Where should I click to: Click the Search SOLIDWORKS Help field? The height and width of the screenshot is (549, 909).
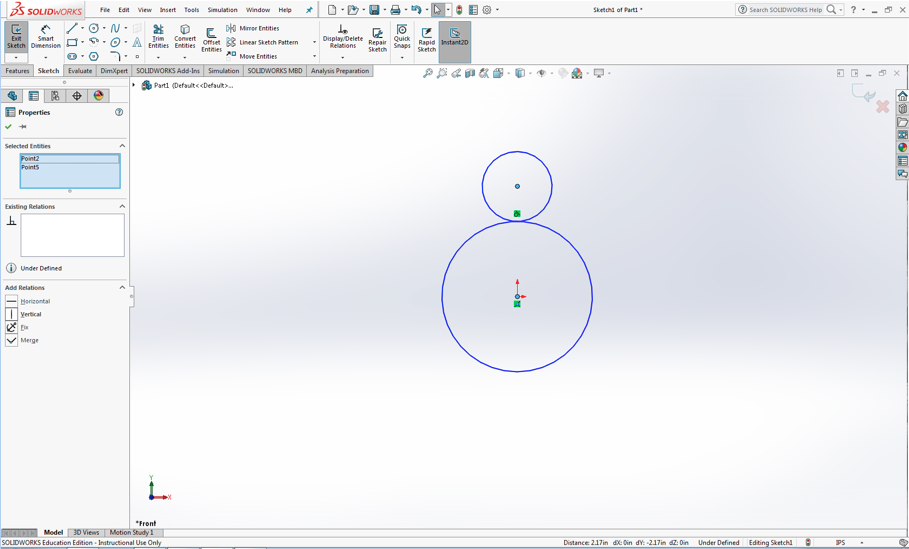tap(786, 10)
